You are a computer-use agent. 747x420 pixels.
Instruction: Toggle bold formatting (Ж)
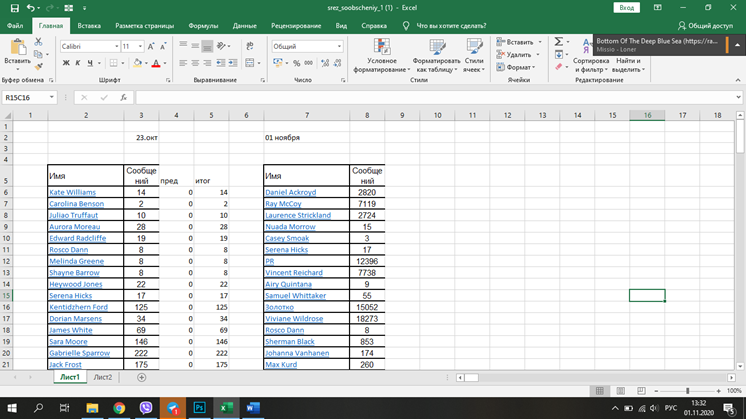click(66, 63)
